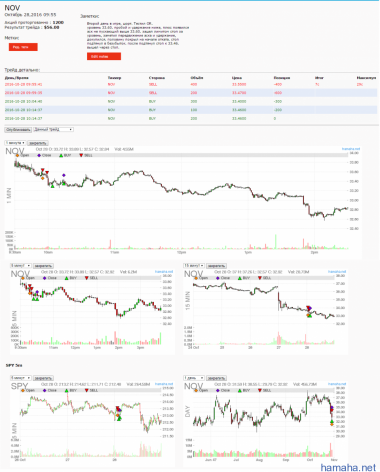Click the orange Open legend icon on 15 MIN chart

196,278
